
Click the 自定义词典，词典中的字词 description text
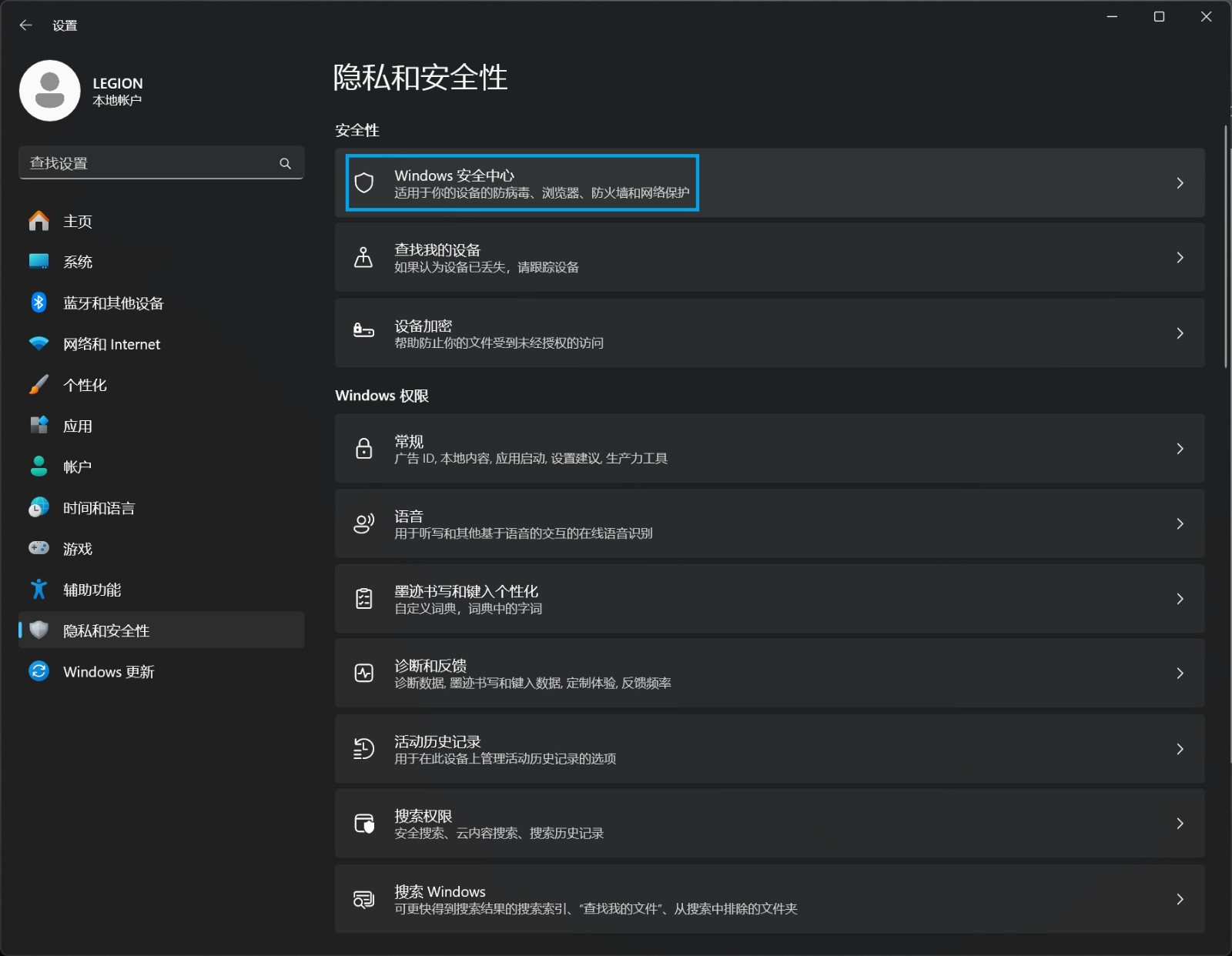[468, 608]
